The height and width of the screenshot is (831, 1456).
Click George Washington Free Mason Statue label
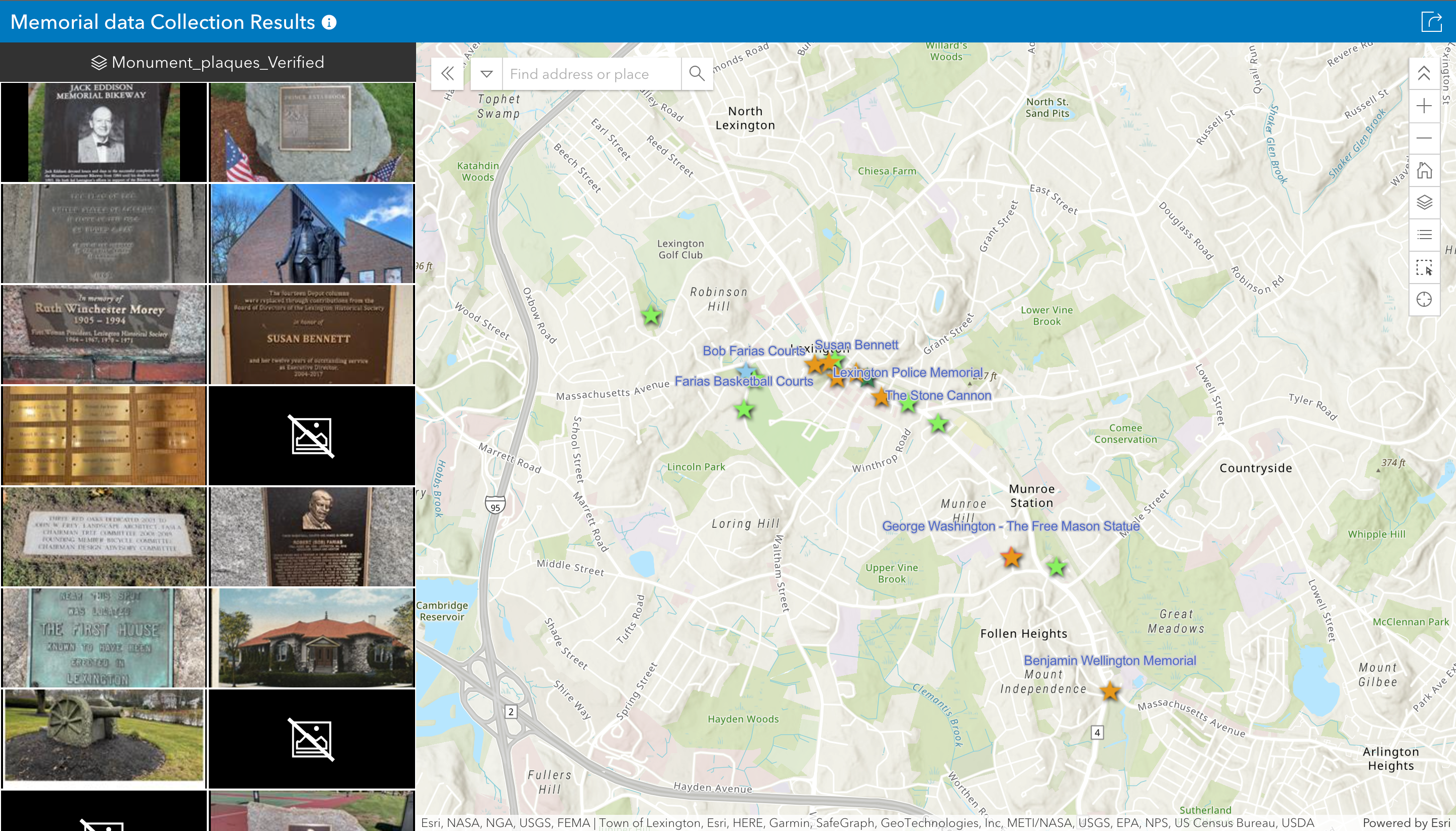[1011, 526]
